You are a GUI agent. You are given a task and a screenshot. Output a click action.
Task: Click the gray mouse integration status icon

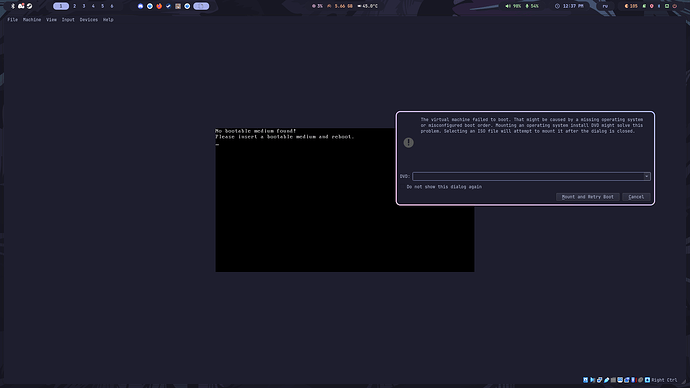[640, 380]
